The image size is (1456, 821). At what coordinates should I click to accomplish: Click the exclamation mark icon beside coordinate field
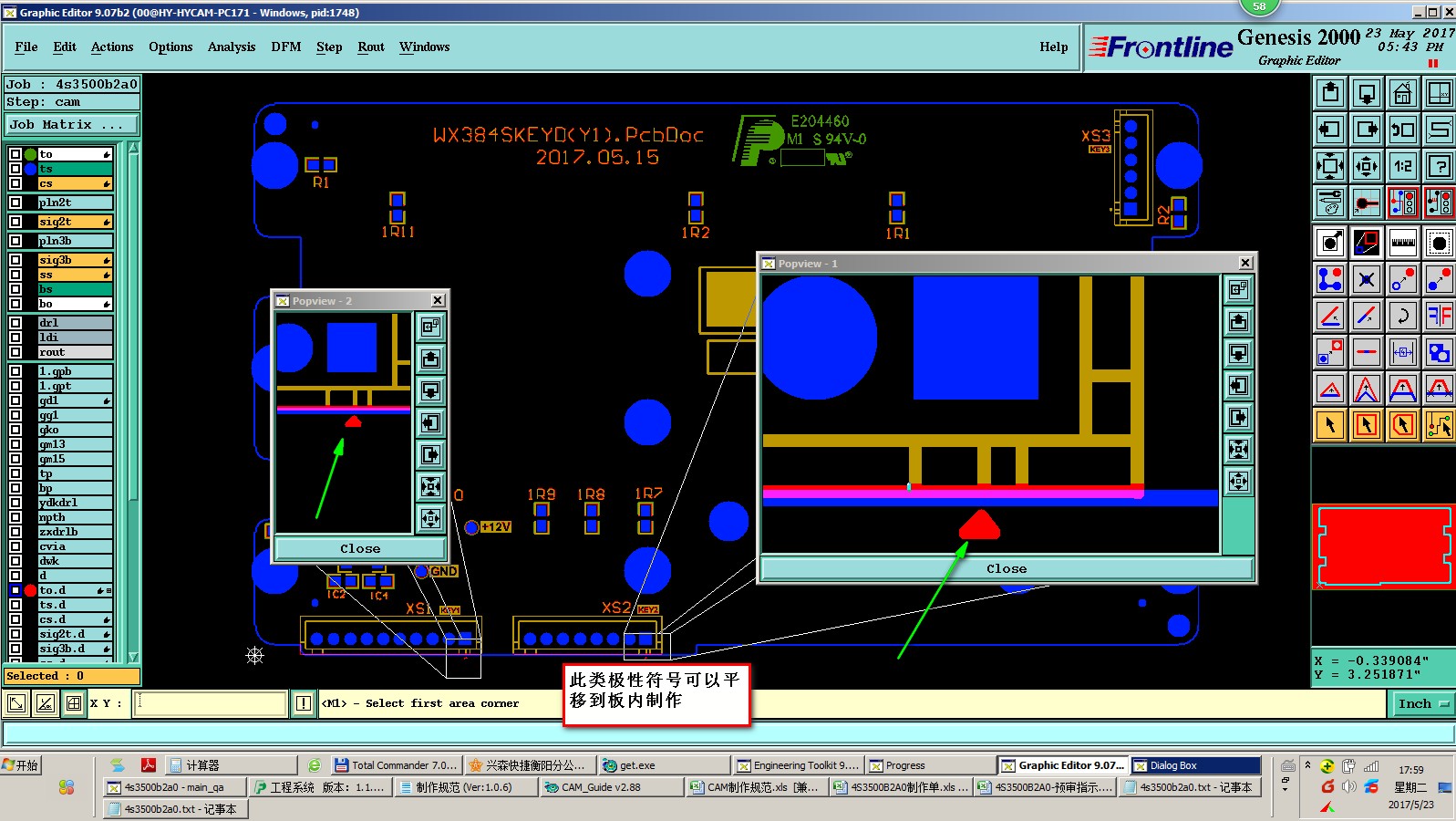point(304,703)
